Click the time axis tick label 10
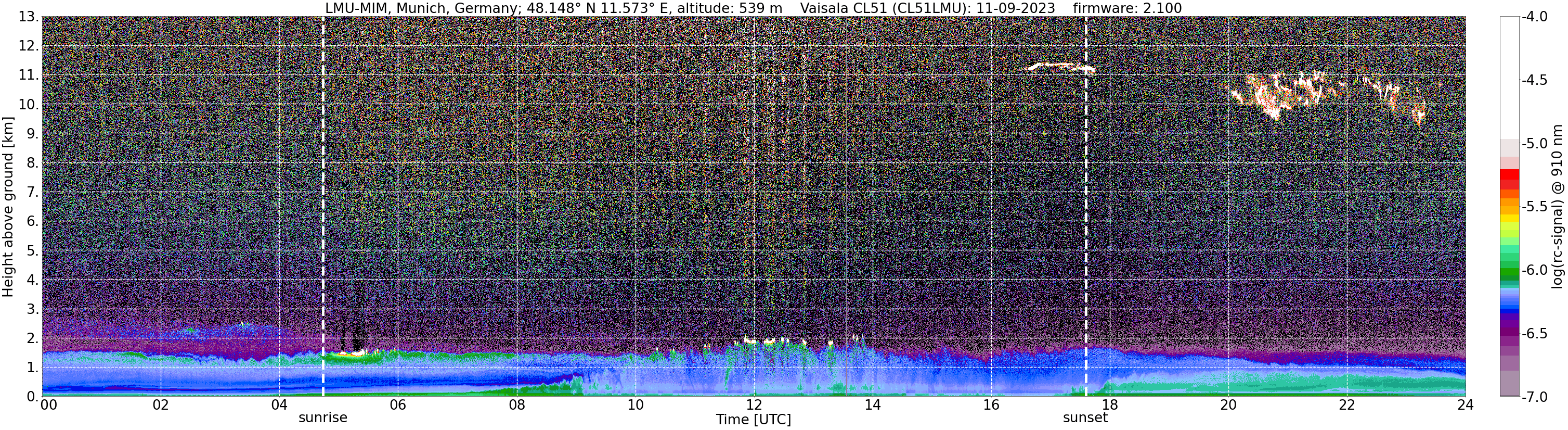Image resolution: width=1568 pixels, height=430 pixels. tap(635, 405)
